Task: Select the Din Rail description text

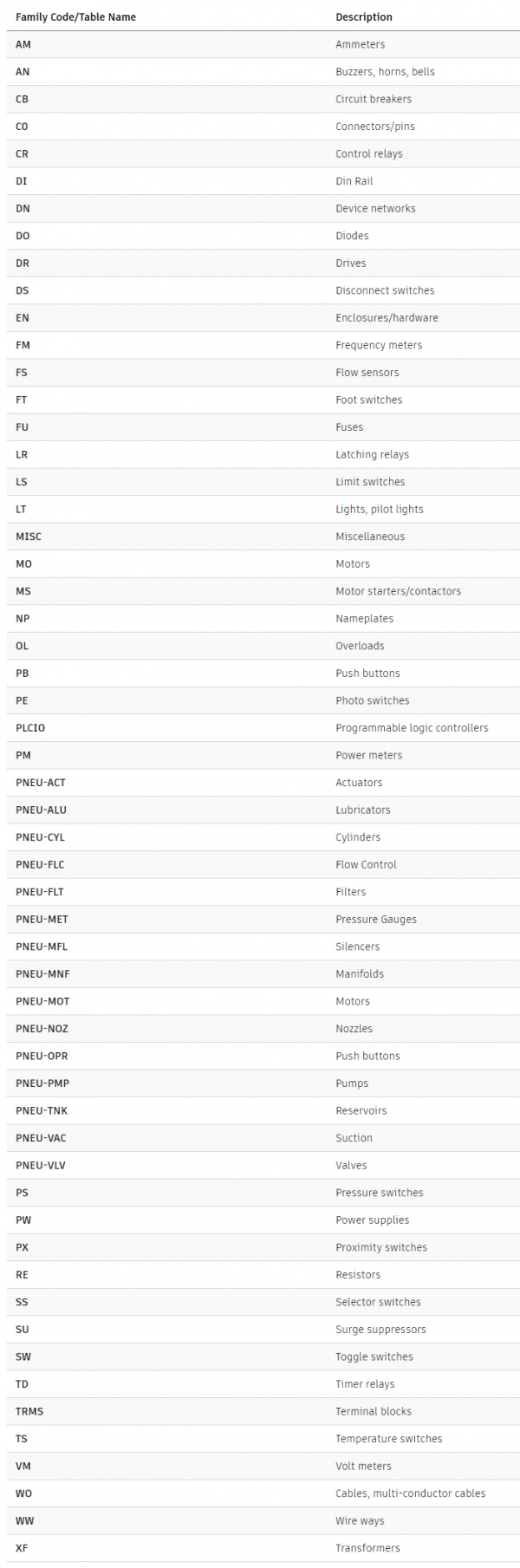Action: (354, 182)
